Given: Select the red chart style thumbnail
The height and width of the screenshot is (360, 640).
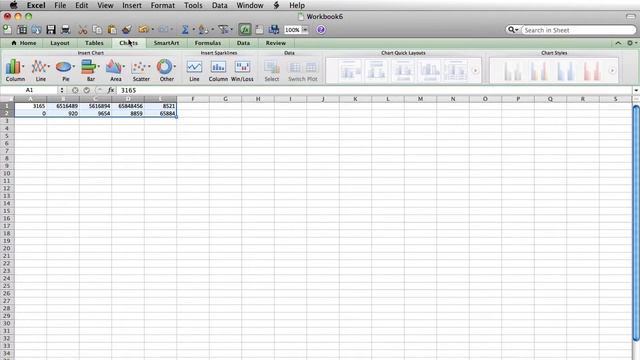Looking at the screenshot, I should tap(591, 71).
